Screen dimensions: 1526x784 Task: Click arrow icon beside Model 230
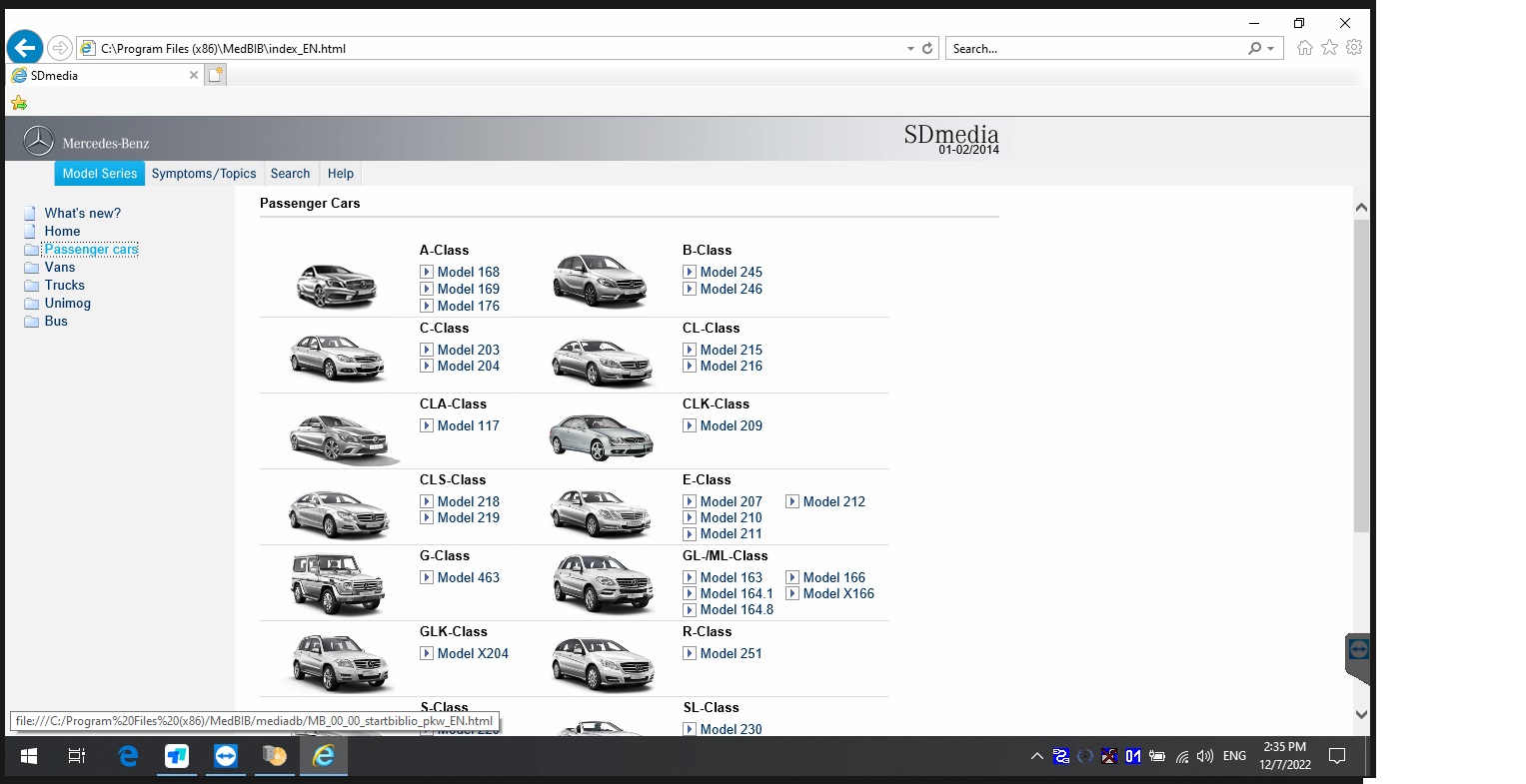690,729
